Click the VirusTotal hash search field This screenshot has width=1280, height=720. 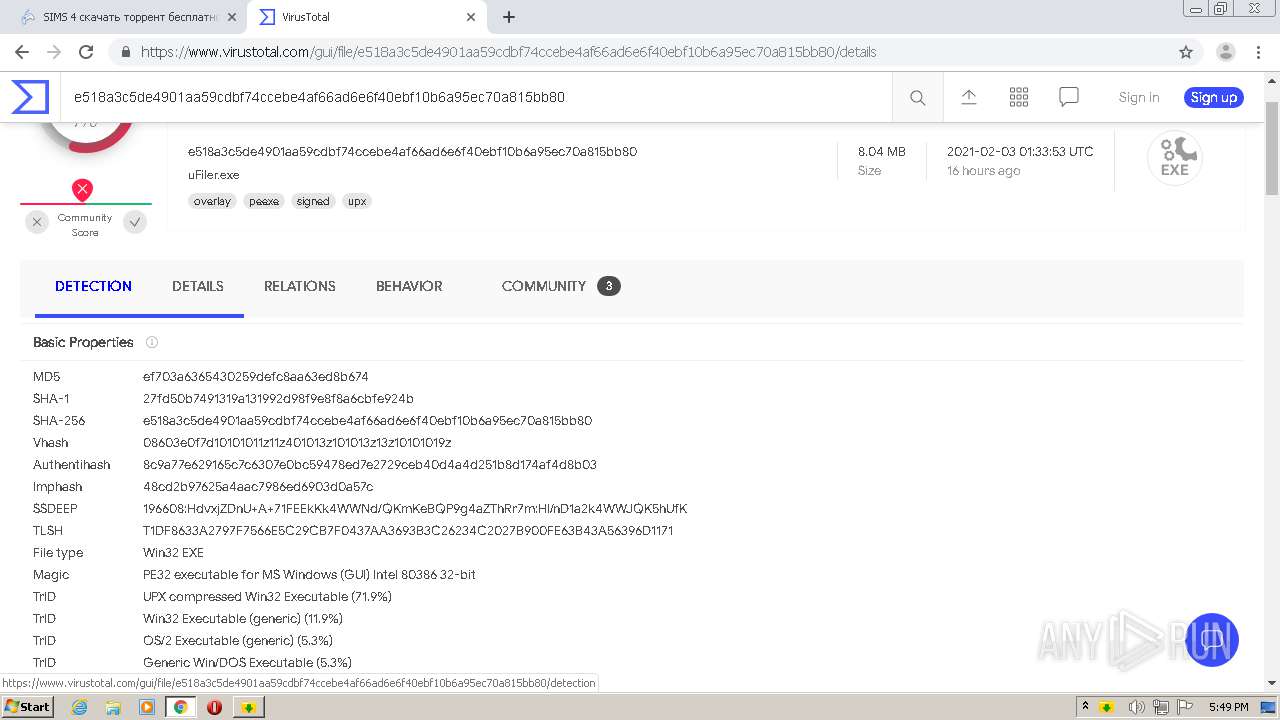tap(476, 97)
